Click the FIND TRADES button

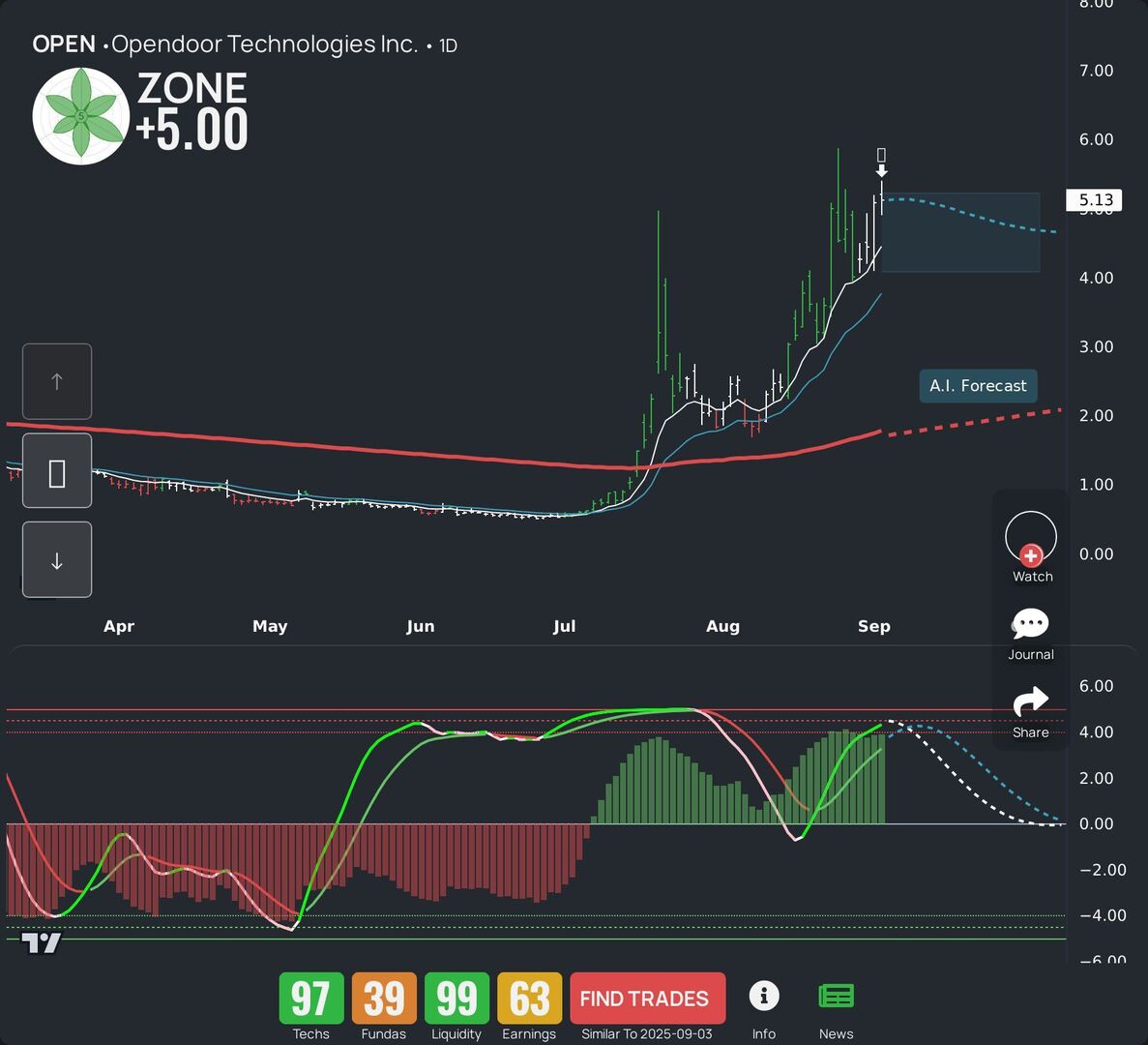(647, 998)
